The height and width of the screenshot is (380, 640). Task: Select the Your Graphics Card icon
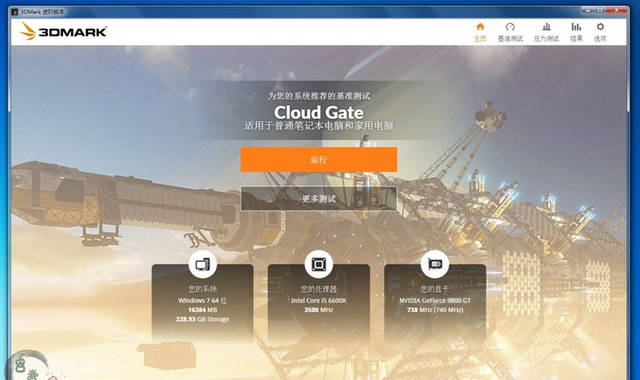click(x=435, y=264)
